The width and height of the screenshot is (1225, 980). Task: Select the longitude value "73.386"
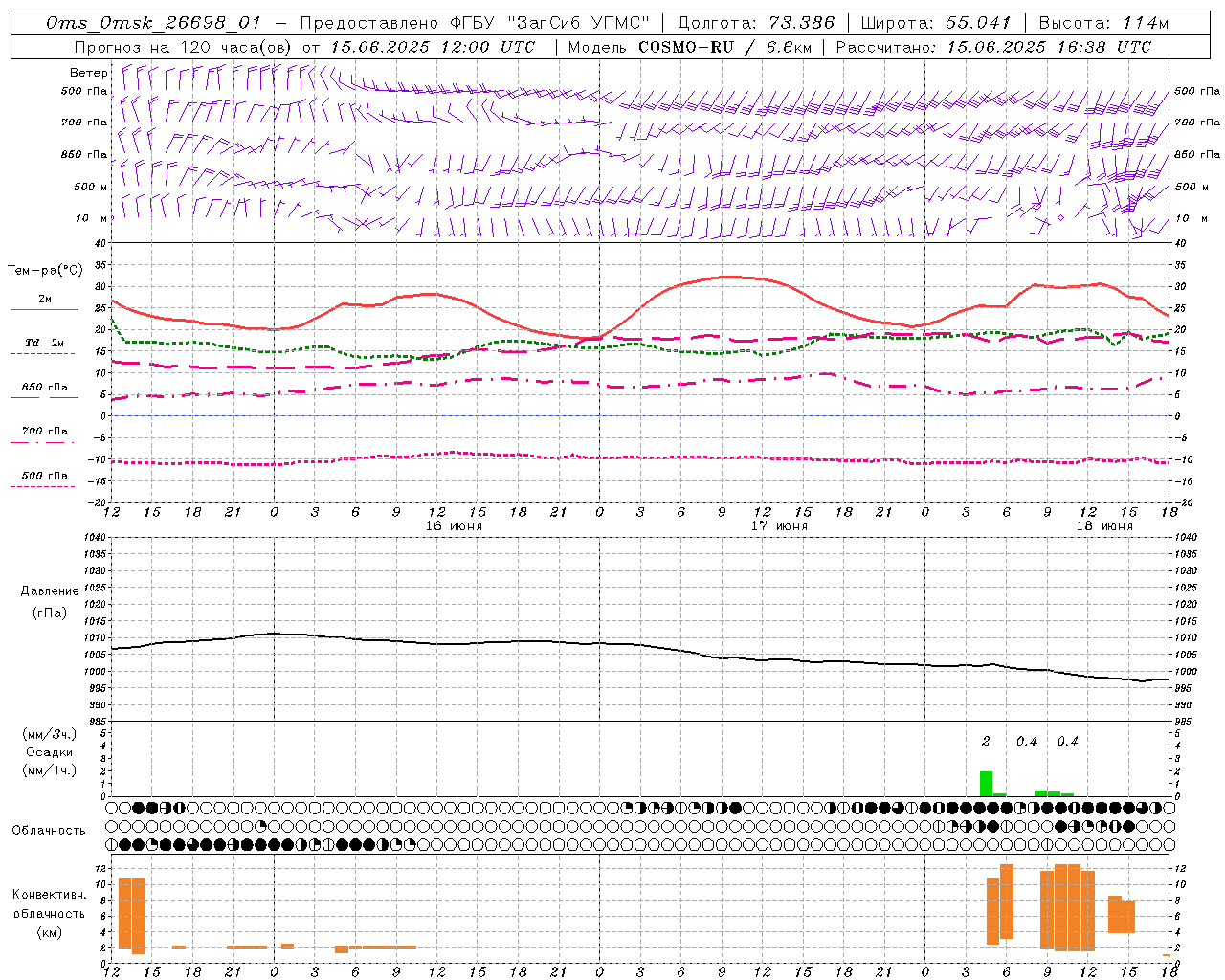tap(801, 23)
